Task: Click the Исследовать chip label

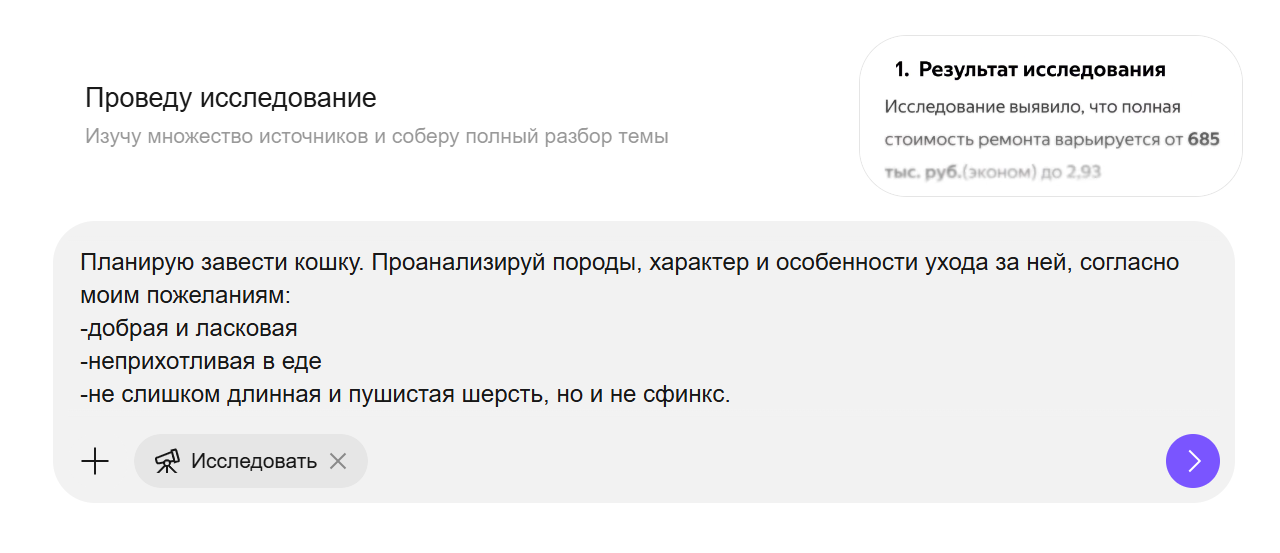Action: [254, 461]
